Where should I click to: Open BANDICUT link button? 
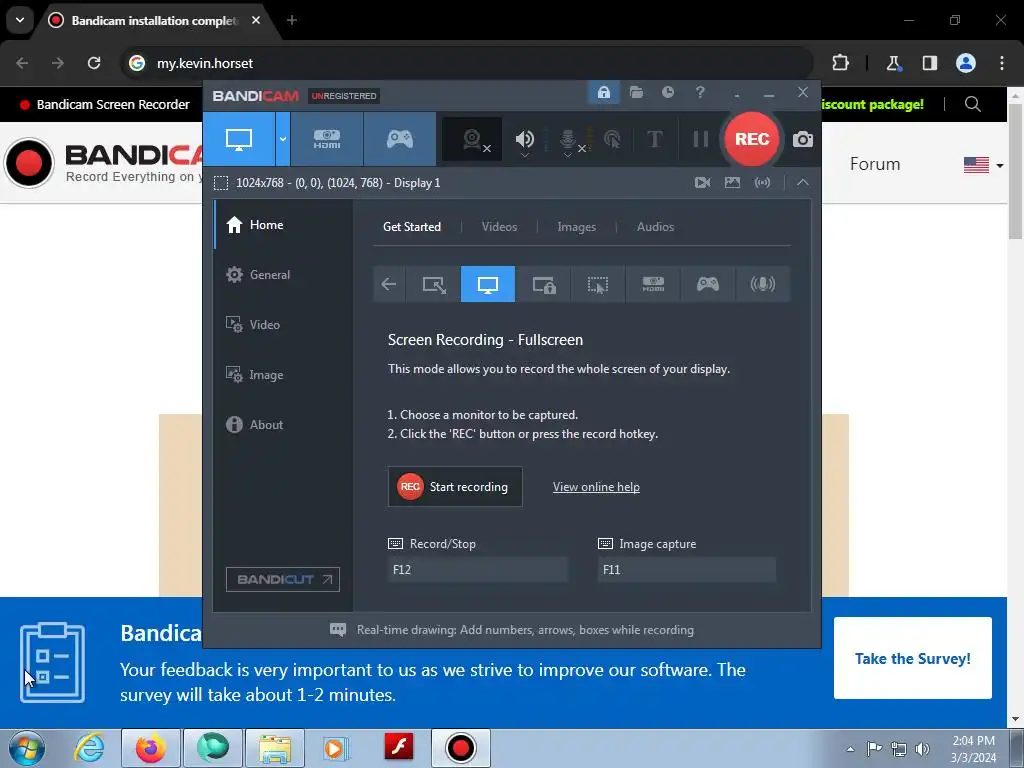click(283, 579)
